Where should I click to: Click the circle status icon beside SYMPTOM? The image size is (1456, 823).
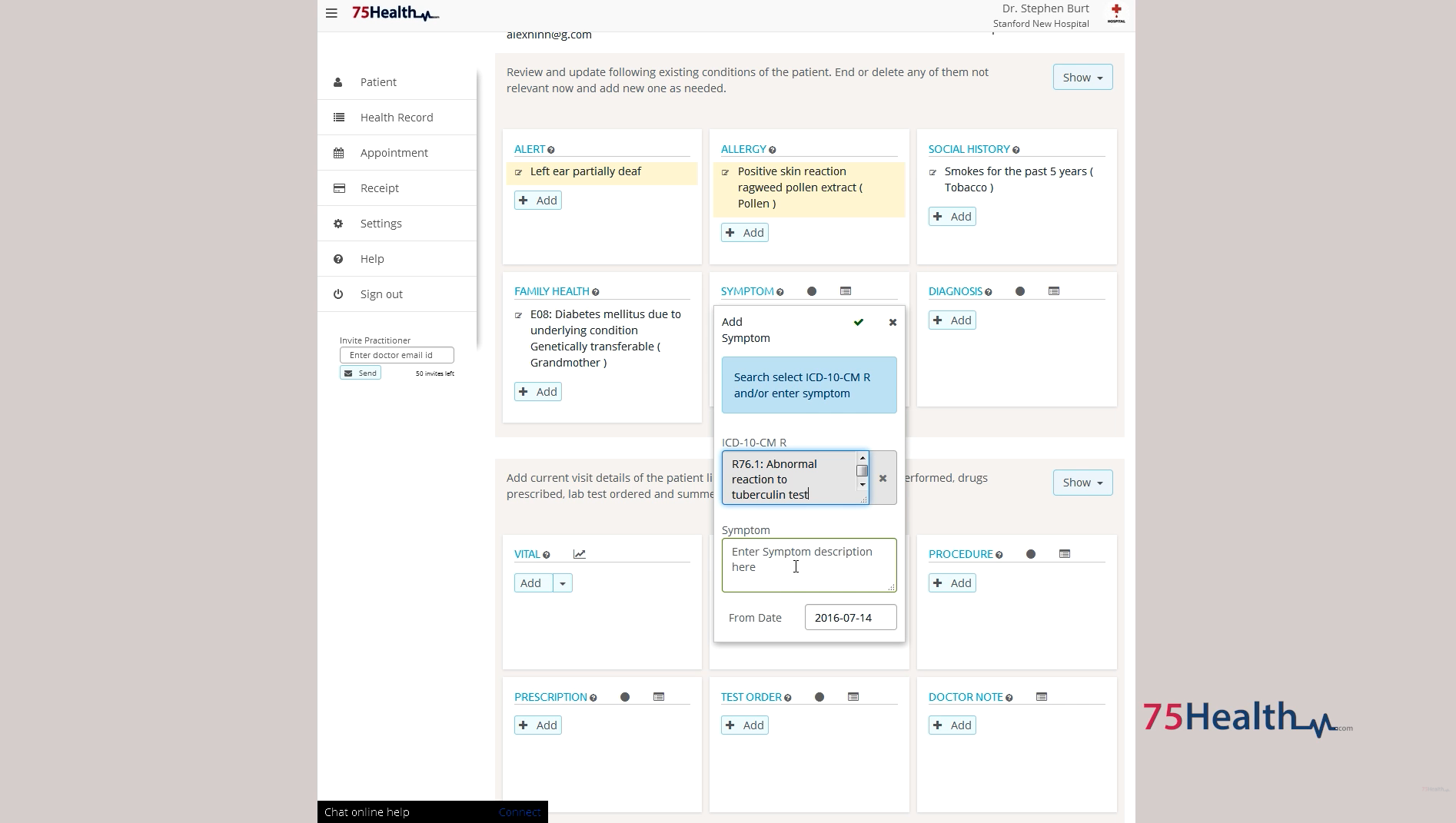(810, 291)
